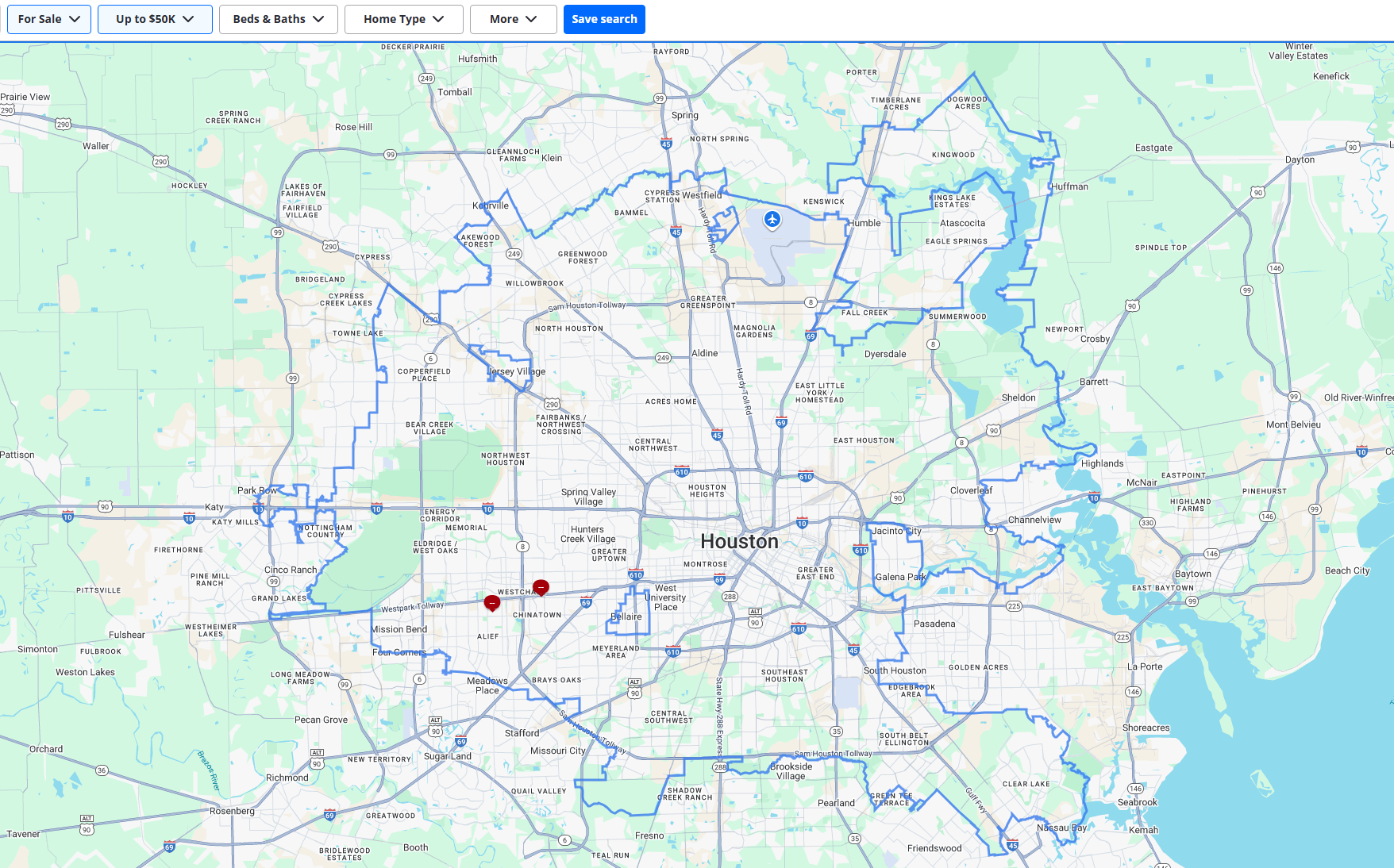Screen dimensions: 1394x868
Task: Open the For Sale listing type dropdown
Action: click(x=49, y=19)
